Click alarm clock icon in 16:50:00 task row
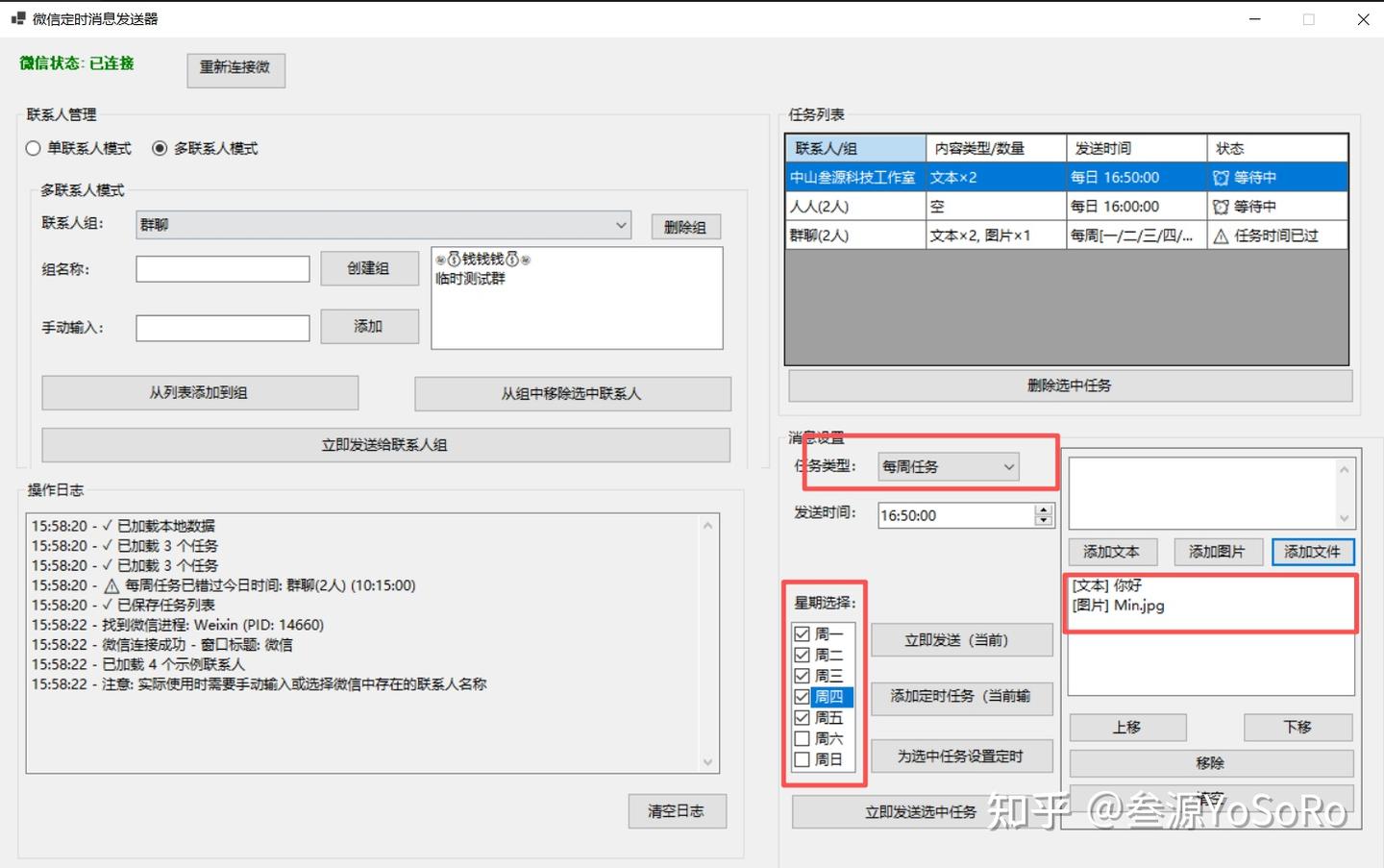1384x868 pixels. click(x=1221, y=178)
